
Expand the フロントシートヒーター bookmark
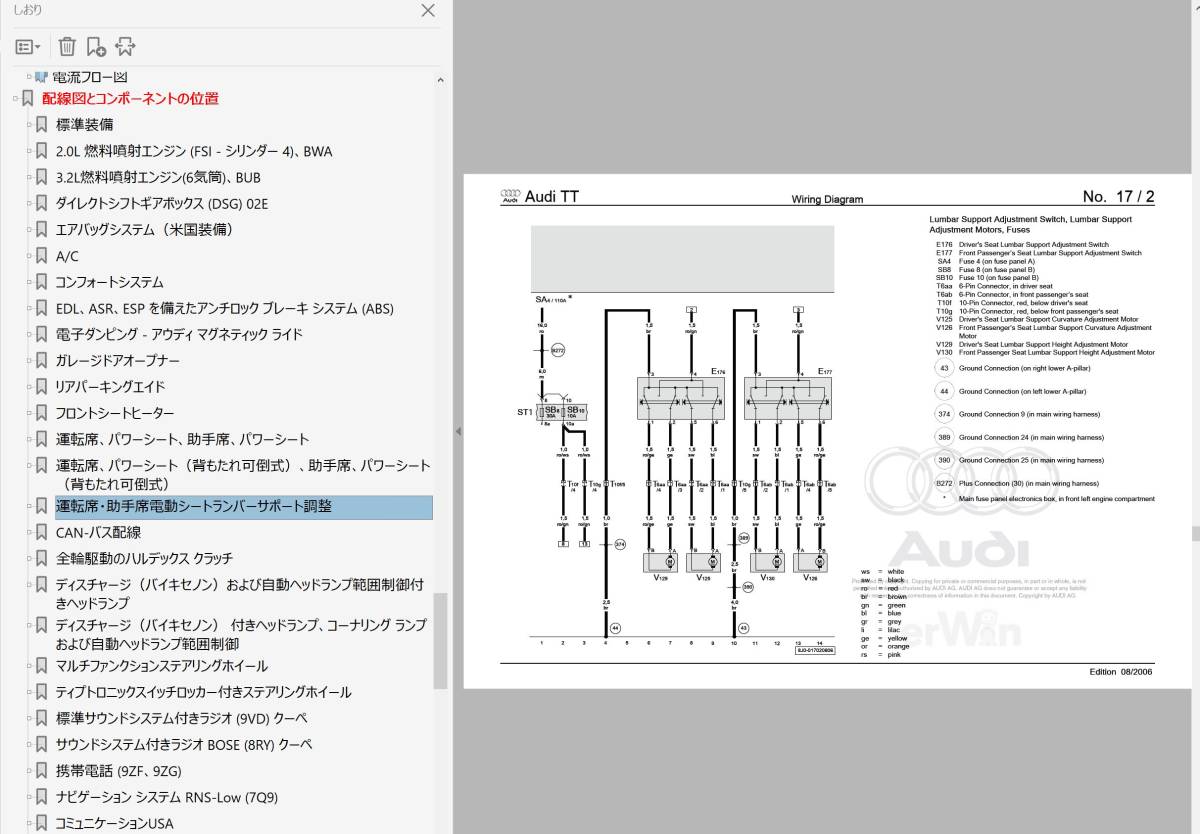(29, 413)
